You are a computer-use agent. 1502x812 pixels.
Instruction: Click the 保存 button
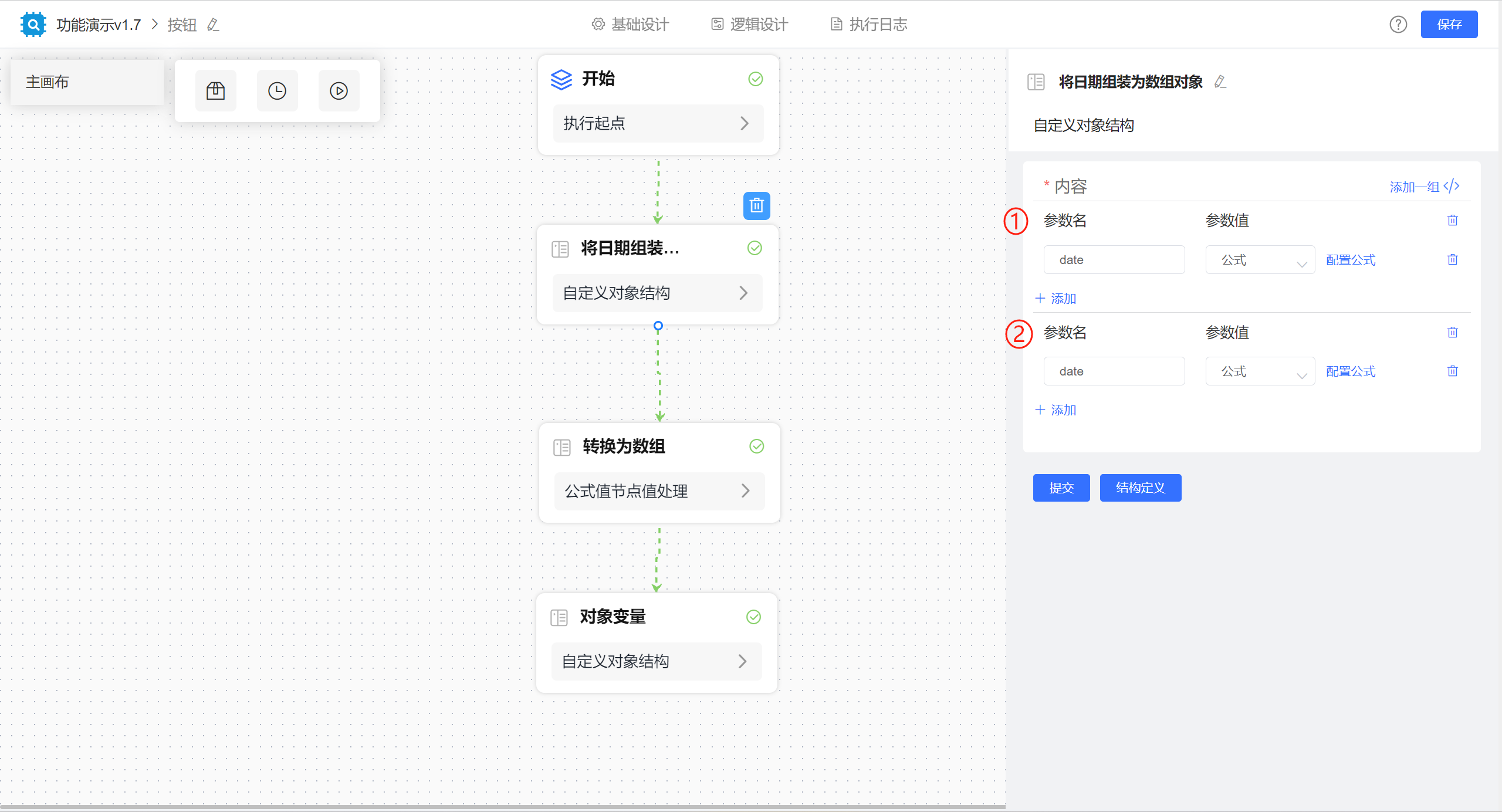[x=1449, y=24]
